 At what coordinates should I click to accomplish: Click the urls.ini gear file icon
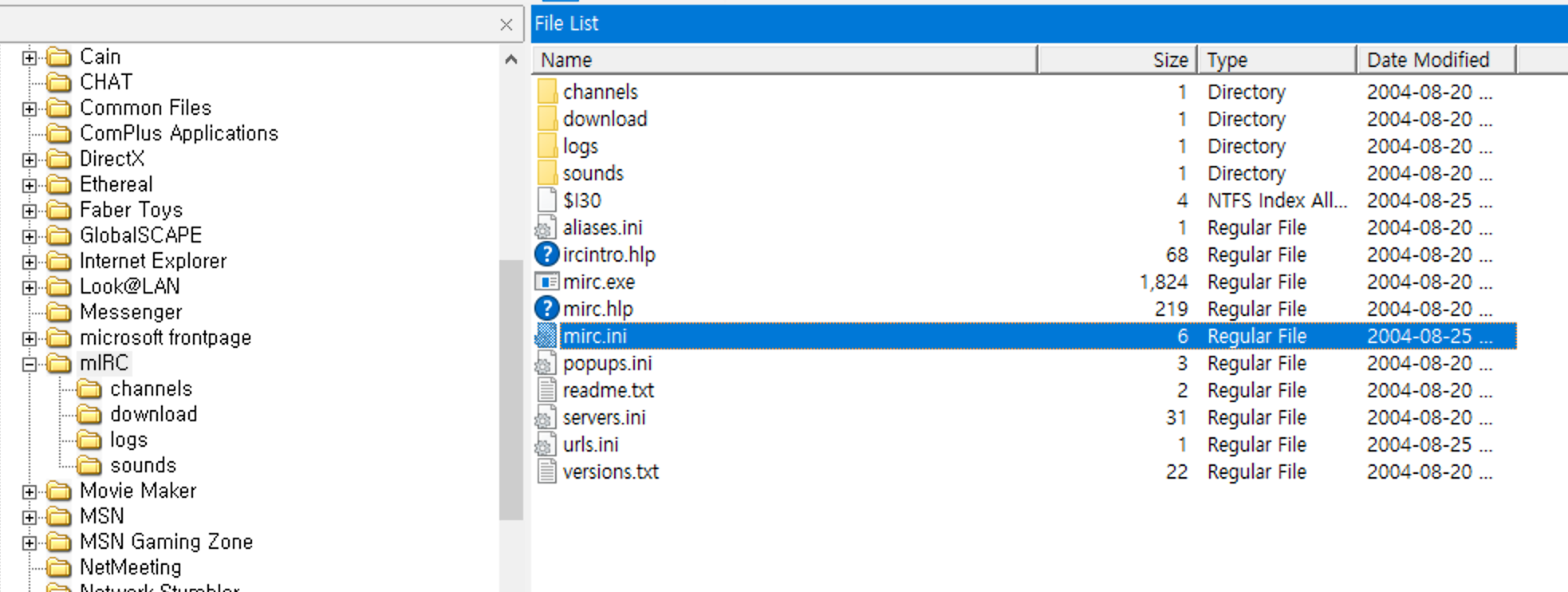[x=546, y=444]
